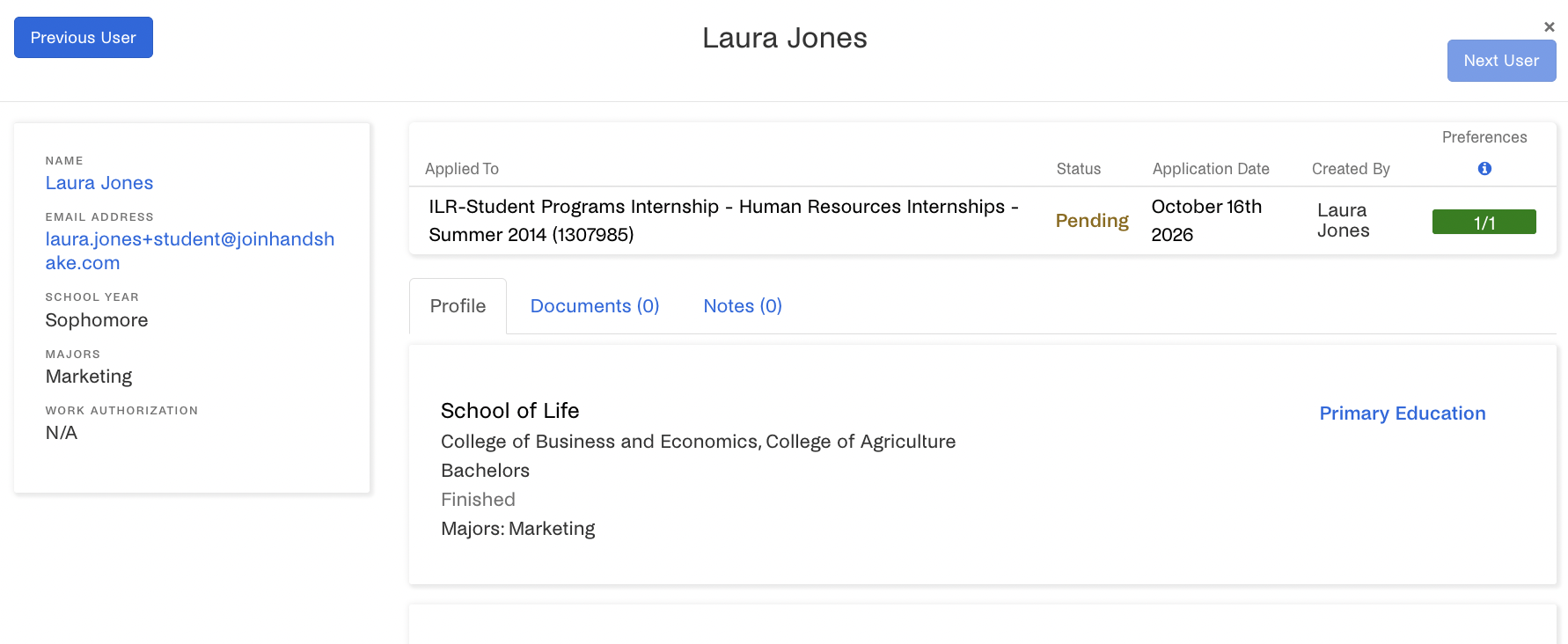Click the Laura Jones dialog title

(x=785, y=38)
